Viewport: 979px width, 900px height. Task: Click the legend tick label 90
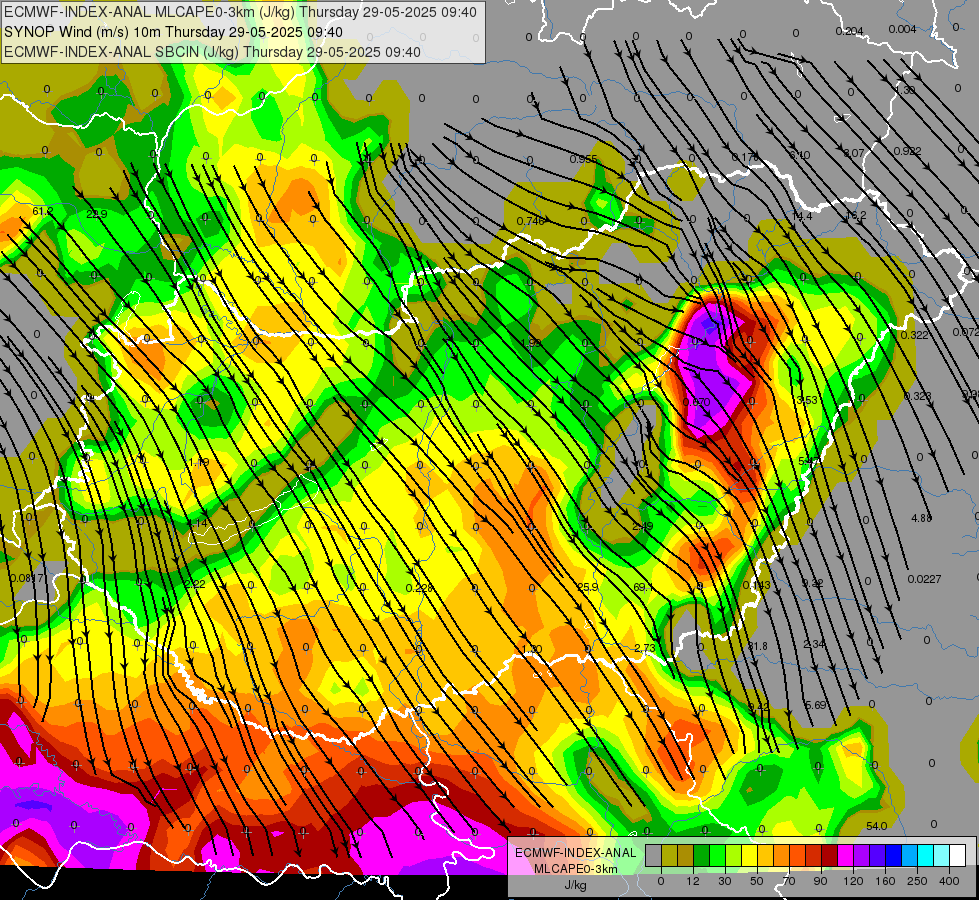click(820, 881)
